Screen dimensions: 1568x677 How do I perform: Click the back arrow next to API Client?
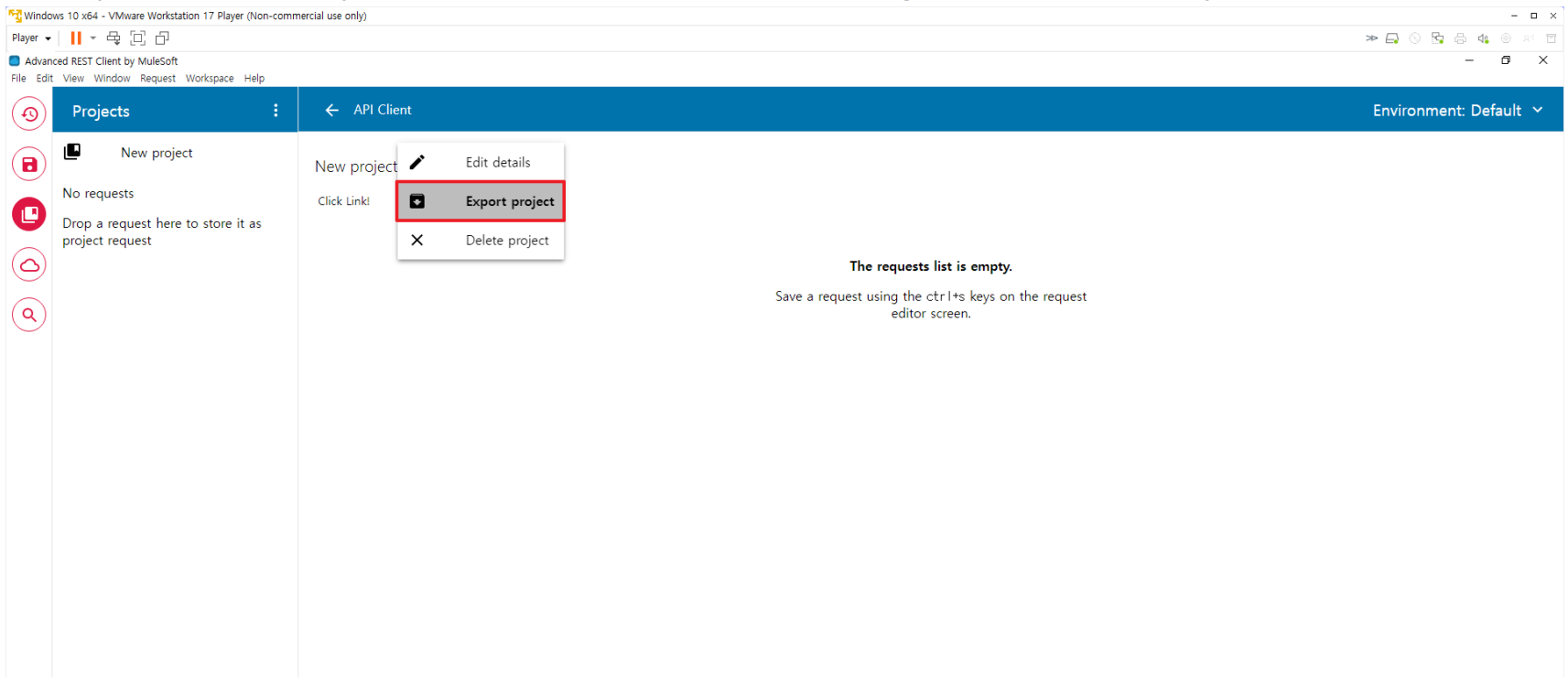click(331, 110)
